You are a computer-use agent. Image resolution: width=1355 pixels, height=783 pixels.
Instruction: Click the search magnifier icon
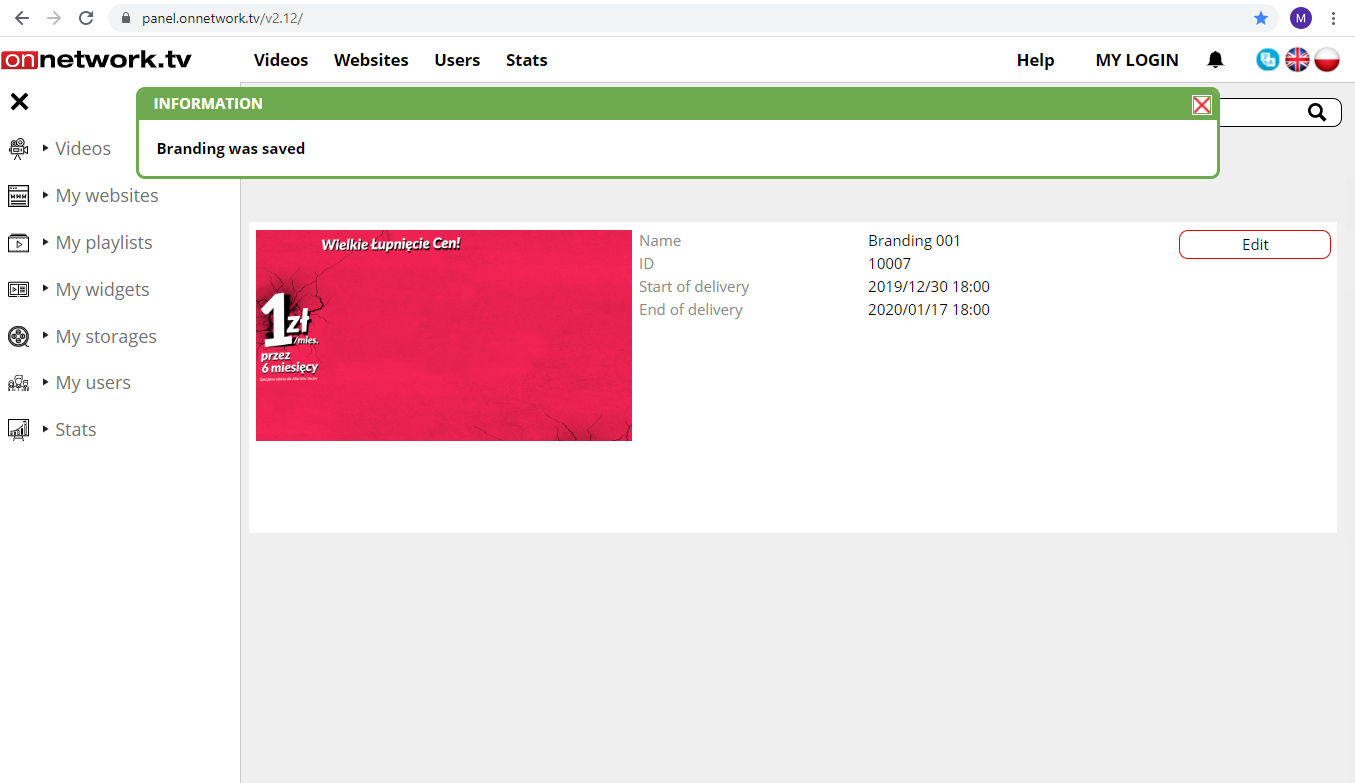pos(1317,113)
